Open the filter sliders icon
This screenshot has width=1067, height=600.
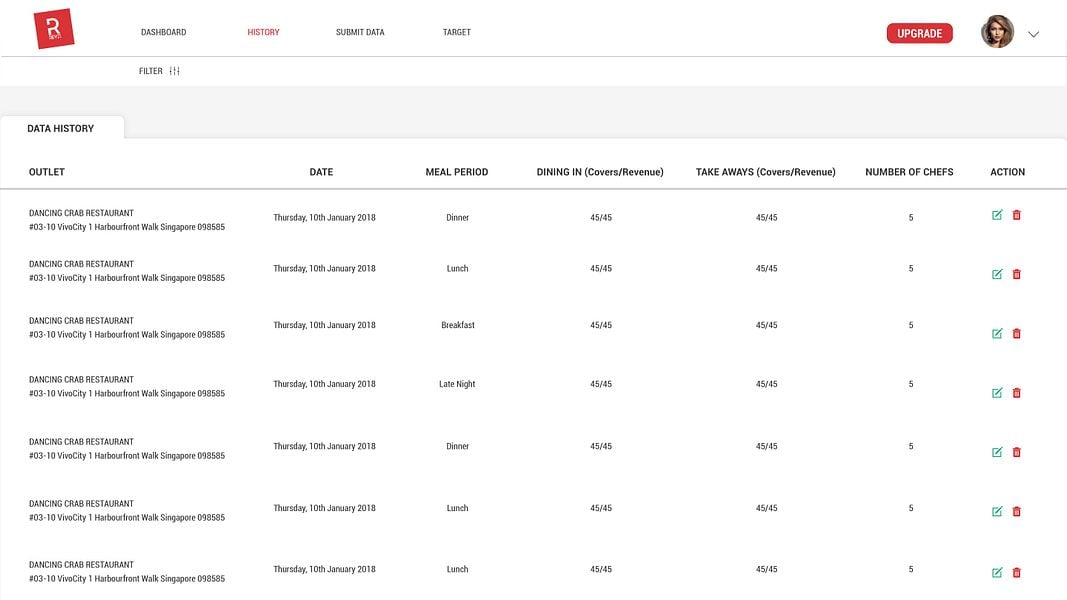[174, 71]
